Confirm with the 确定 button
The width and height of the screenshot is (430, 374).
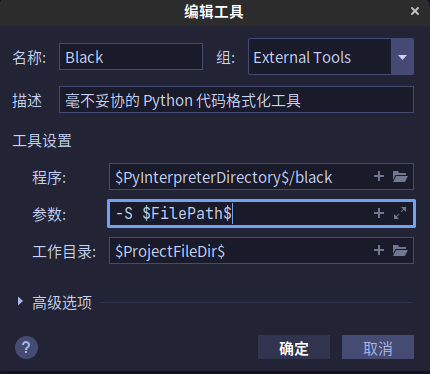tap(294, 347)
